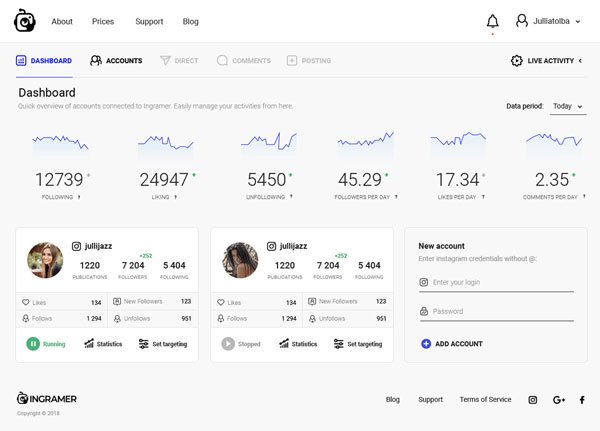Click the footer Google Plus icon

[559, 400]
